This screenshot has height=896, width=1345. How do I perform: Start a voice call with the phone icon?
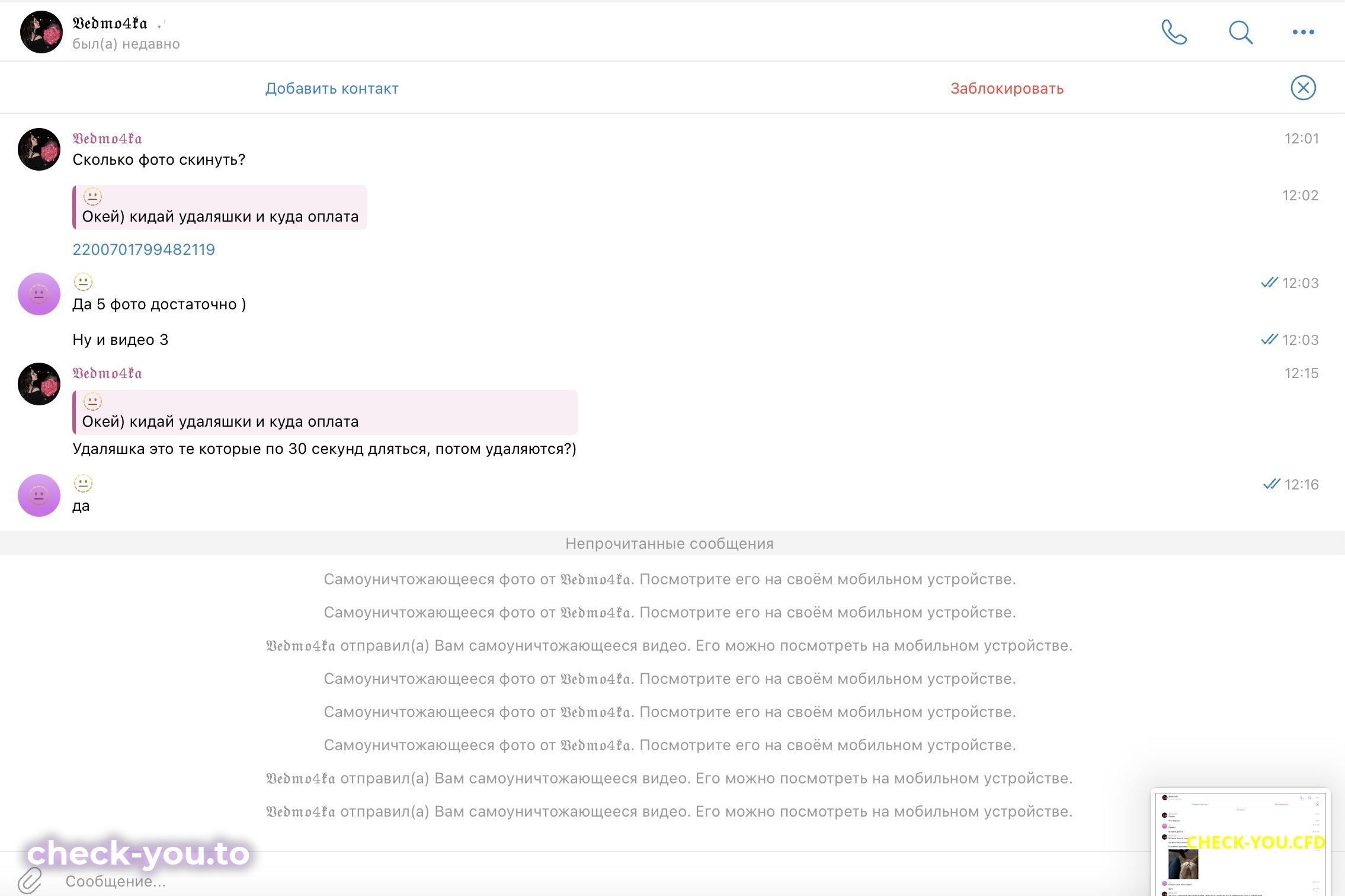[x=1174, y=32]
